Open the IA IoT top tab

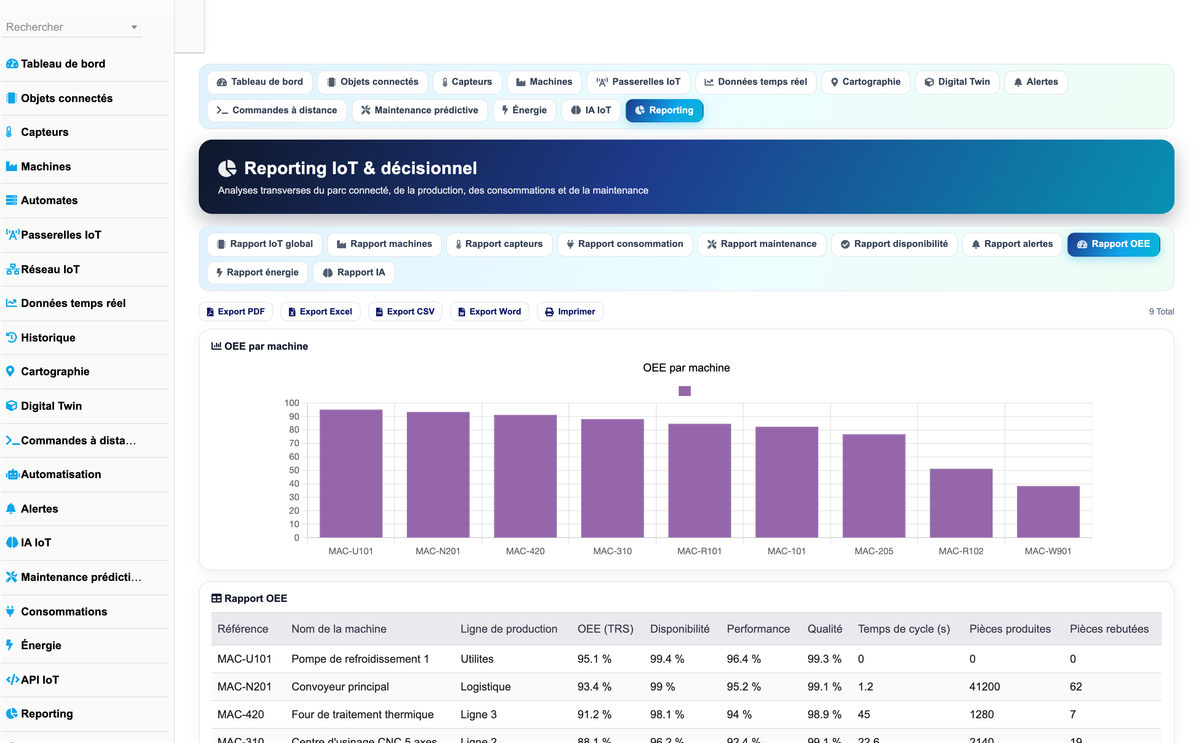[590, 110]
